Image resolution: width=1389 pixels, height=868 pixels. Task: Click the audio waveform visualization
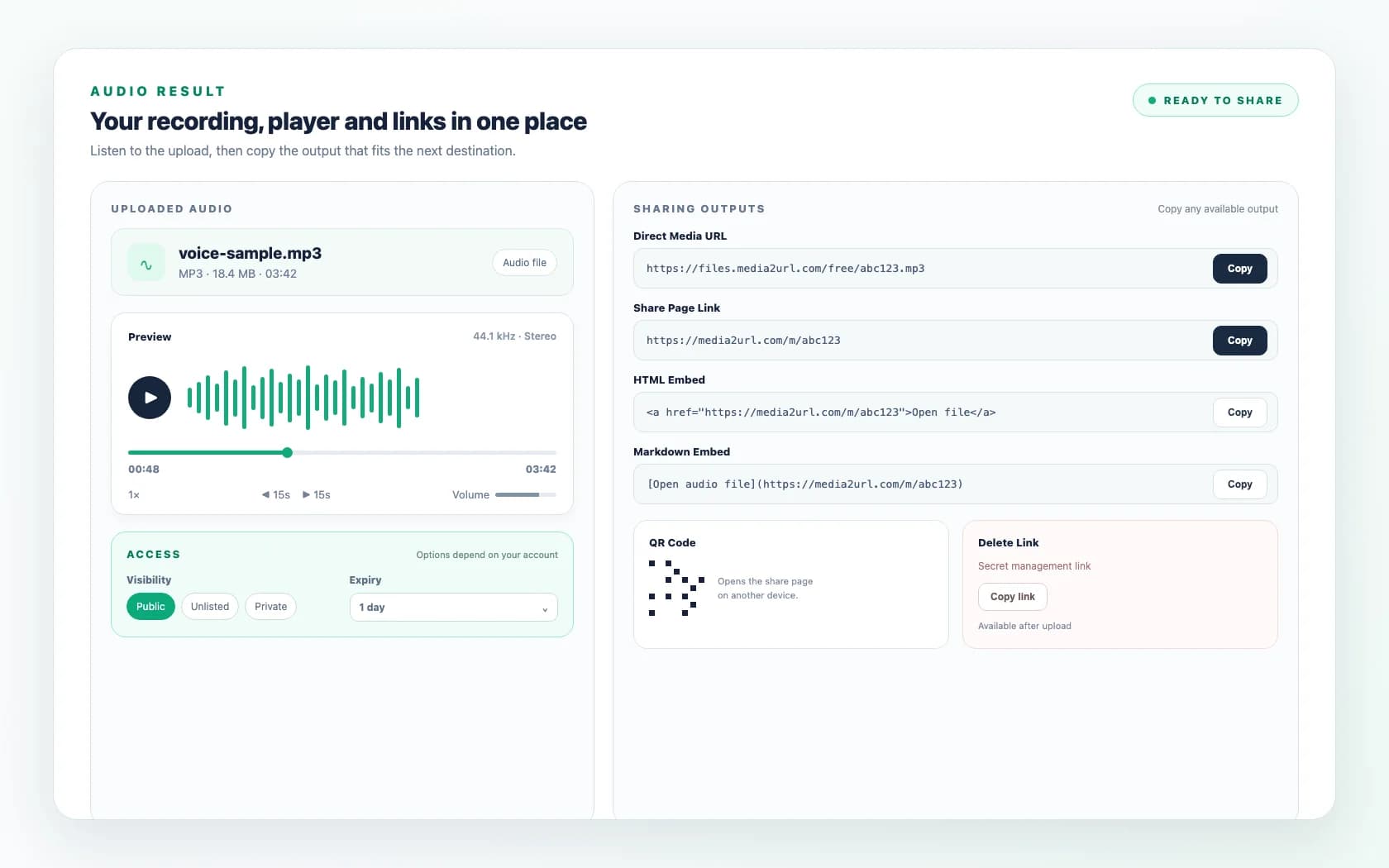tap(303, 398)
